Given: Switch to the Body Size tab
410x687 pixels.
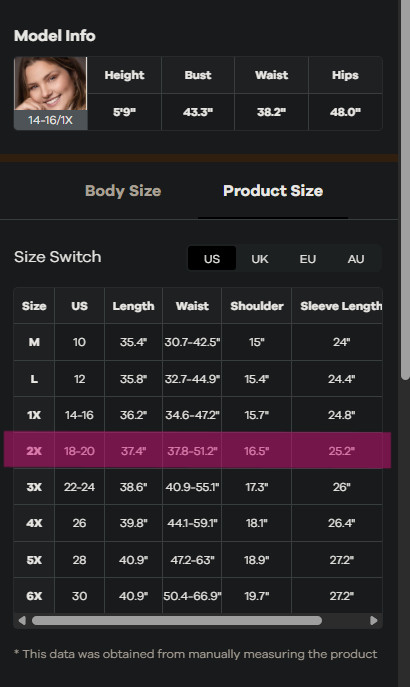Looking at the screenshot, I should (x=123, y=191).
